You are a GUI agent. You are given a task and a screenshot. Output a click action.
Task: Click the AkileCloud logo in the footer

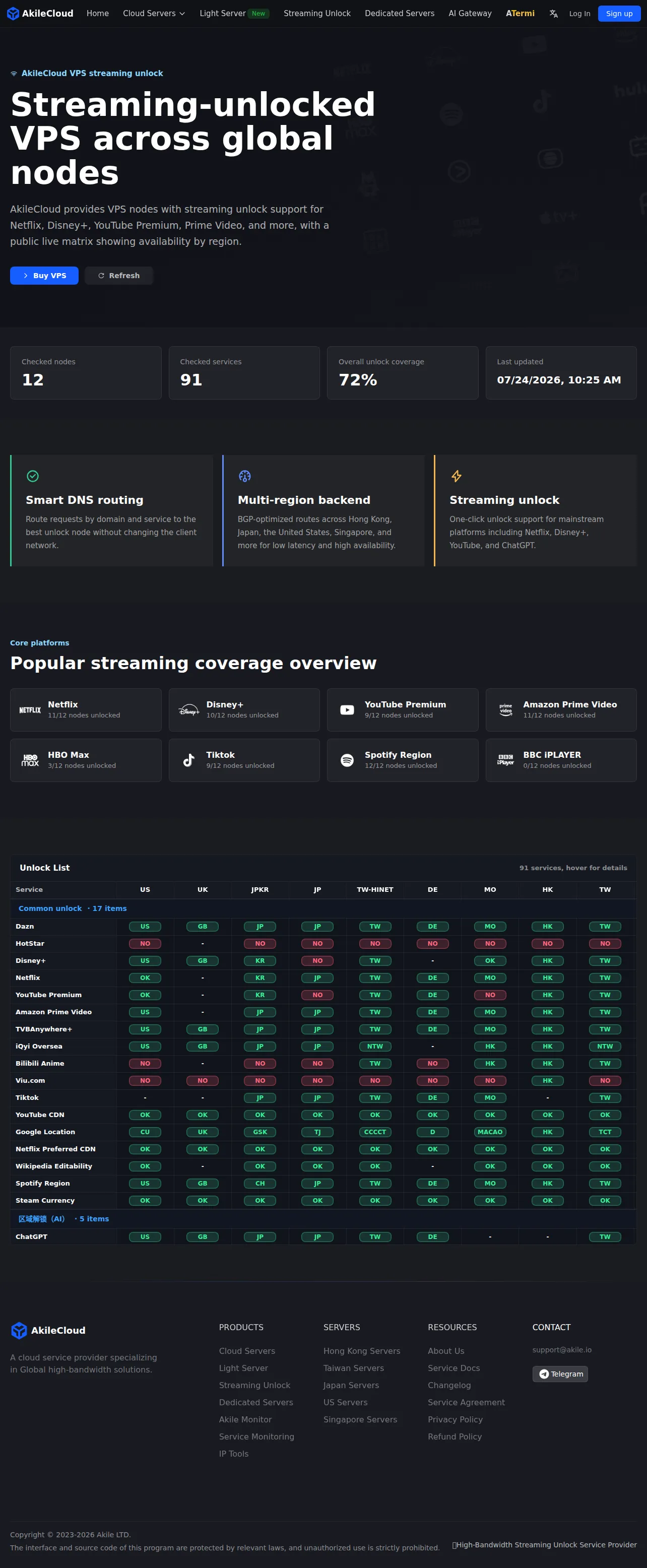pos(48,1331)
